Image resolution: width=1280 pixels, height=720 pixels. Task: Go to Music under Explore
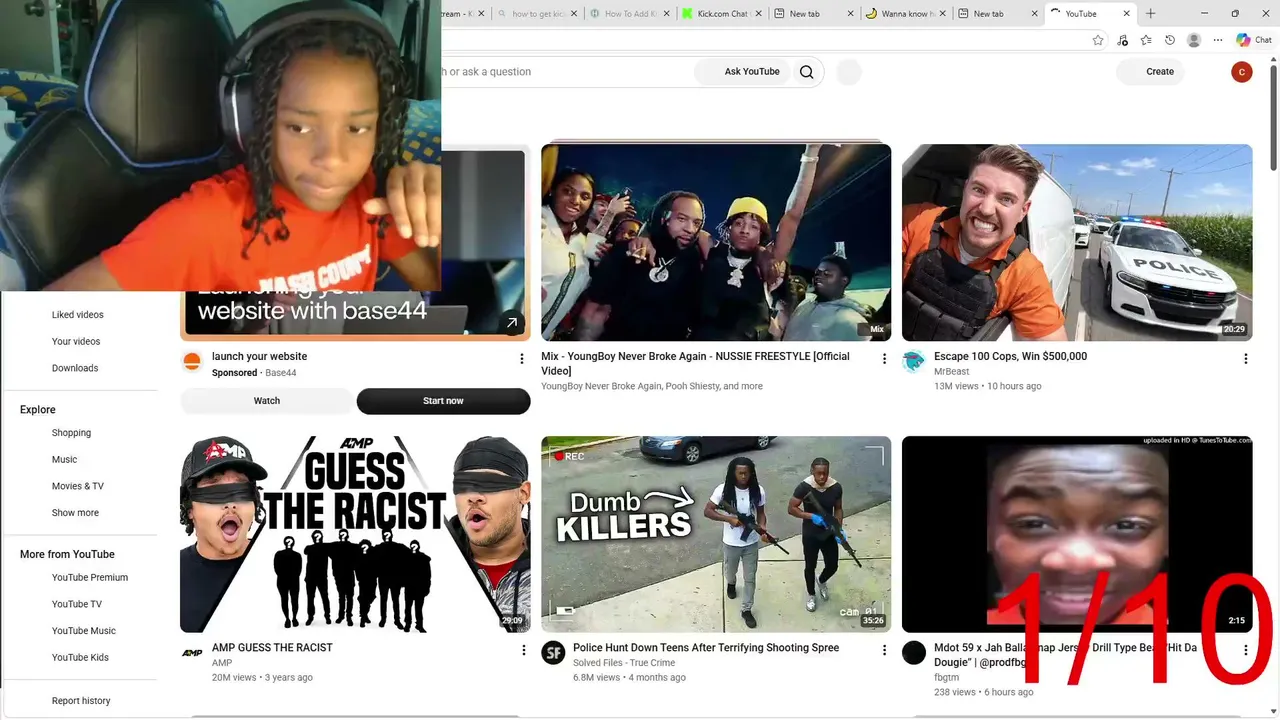[64, 460]
